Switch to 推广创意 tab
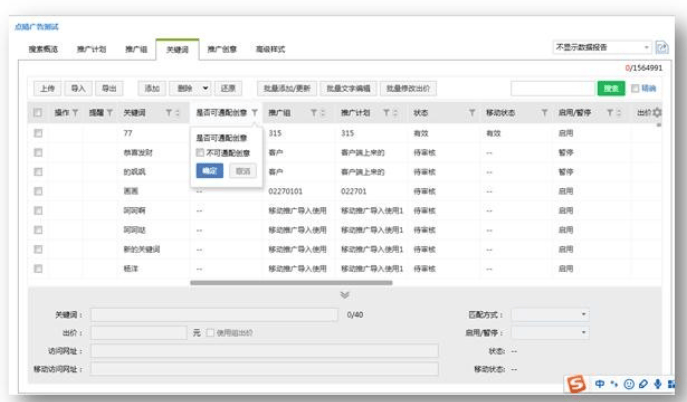The width and height of the screenshot is (687, 402). (222, 49)
